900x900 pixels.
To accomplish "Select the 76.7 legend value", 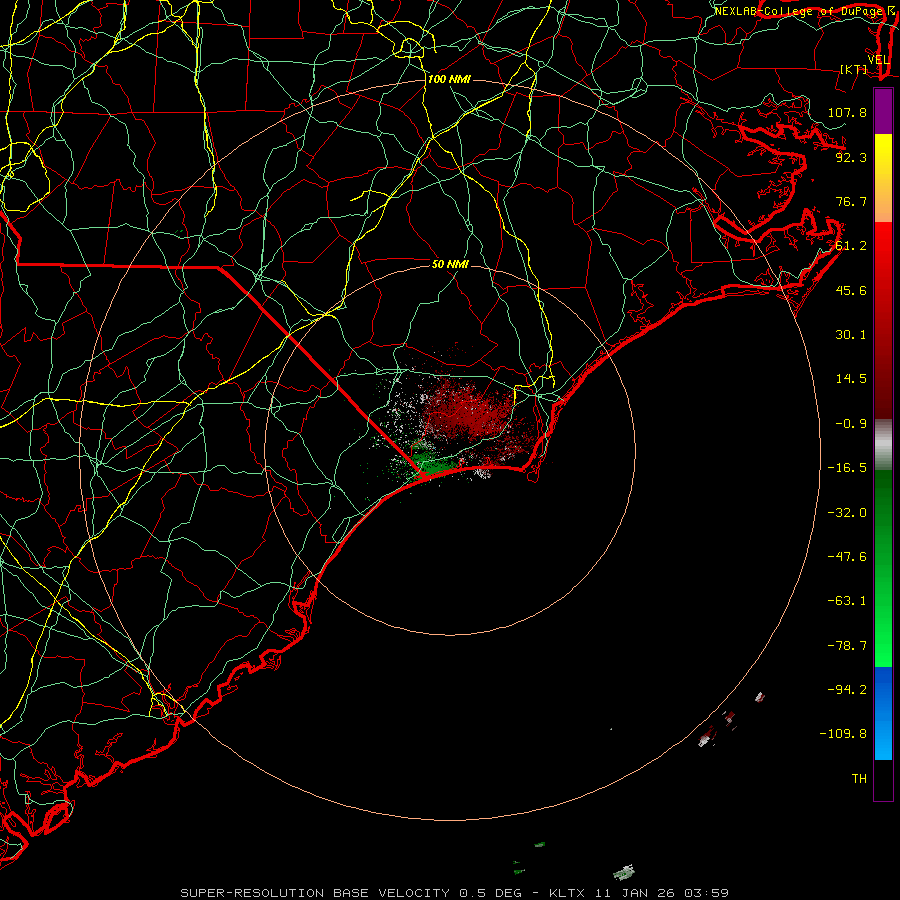I will (x=851, y=201).
